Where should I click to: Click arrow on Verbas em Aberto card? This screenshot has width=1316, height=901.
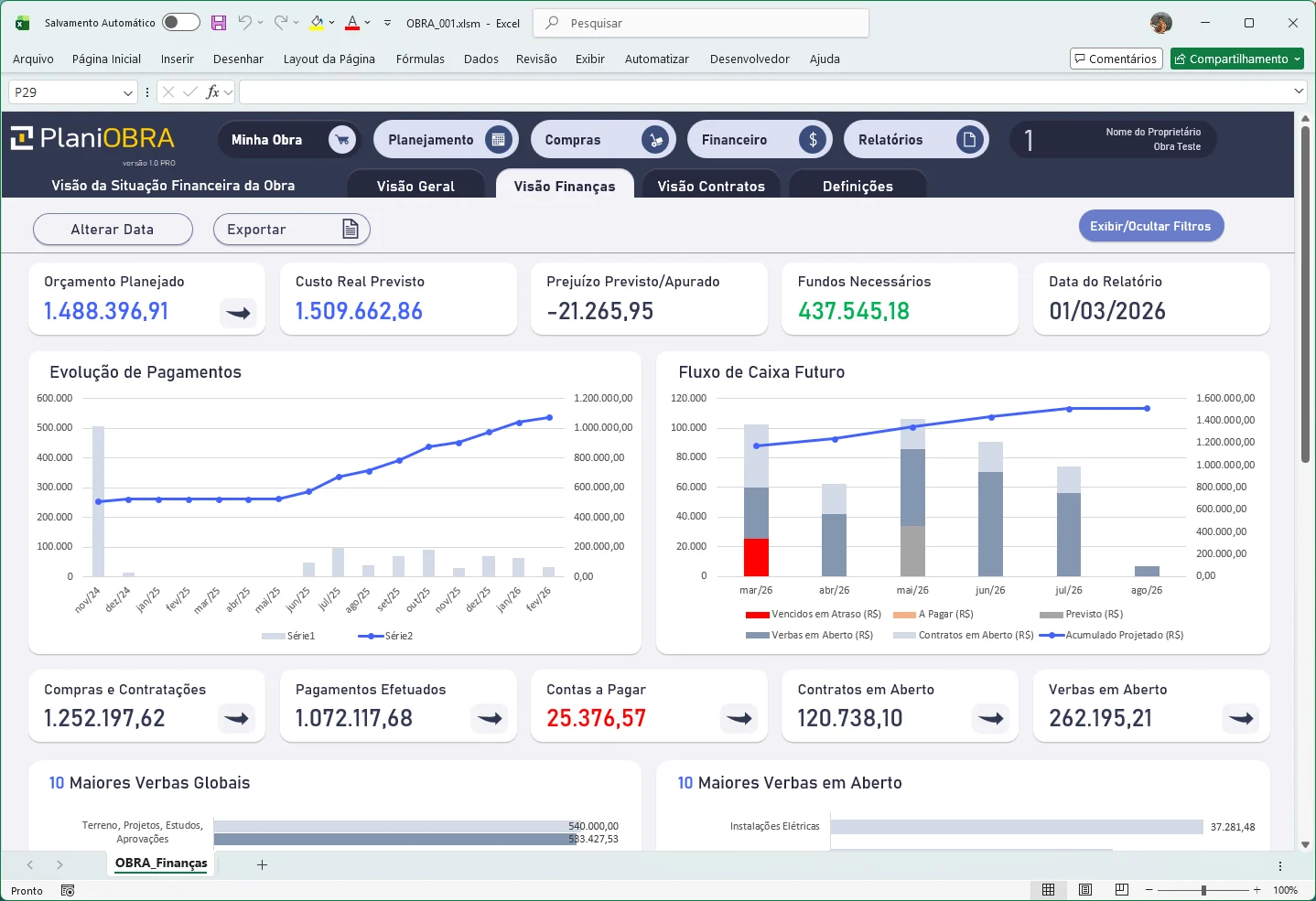[x=1241, y=719]
